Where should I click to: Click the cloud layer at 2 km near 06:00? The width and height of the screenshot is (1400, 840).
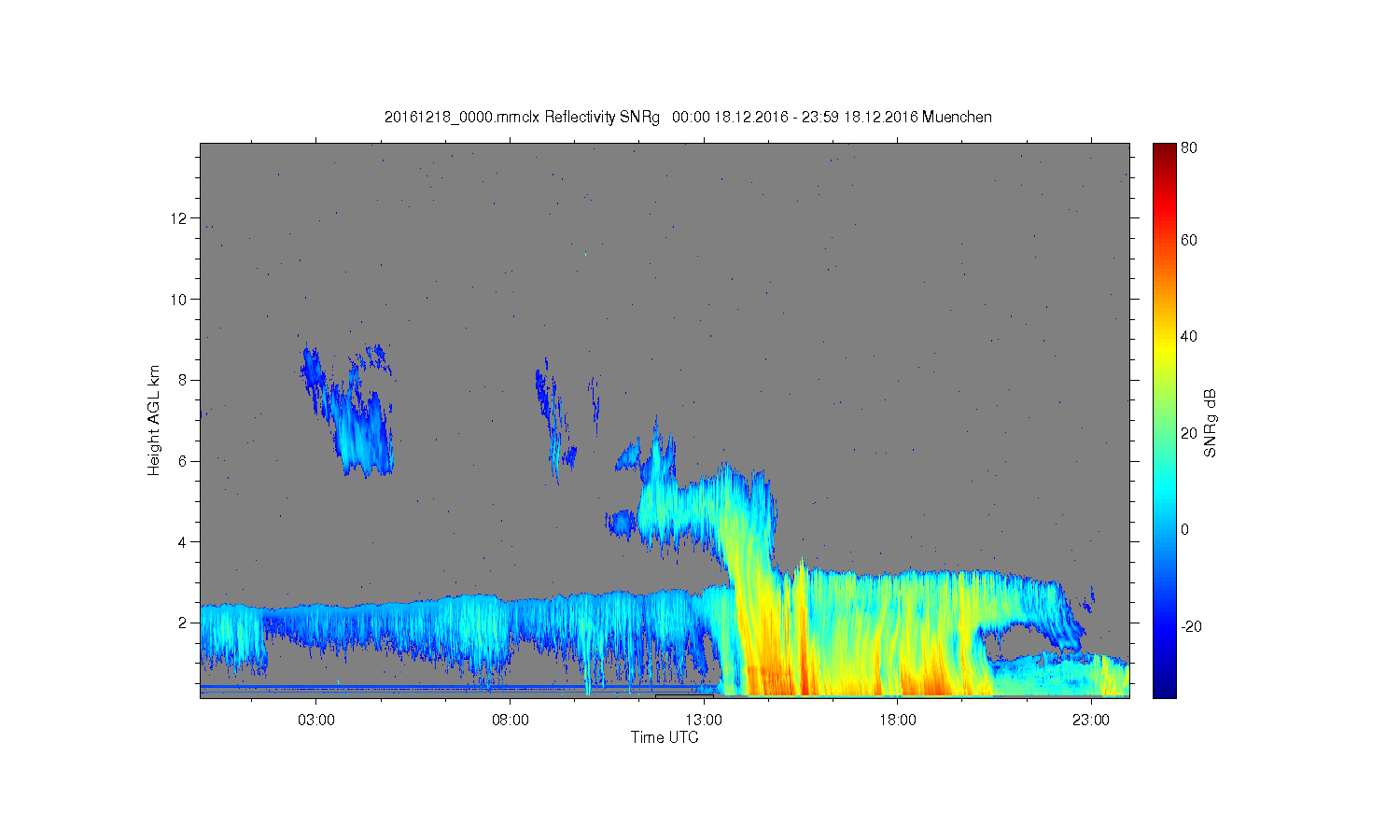pos(431,623)
